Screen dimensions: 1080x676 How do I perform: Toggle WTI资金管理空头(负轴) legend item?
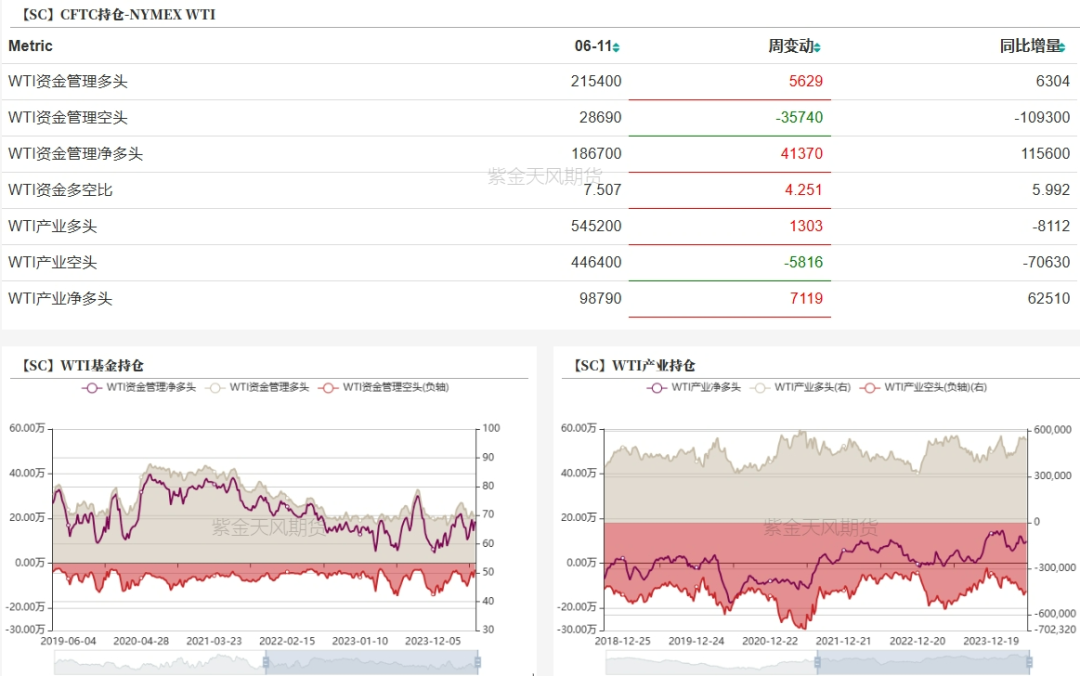tap(329, 387)
